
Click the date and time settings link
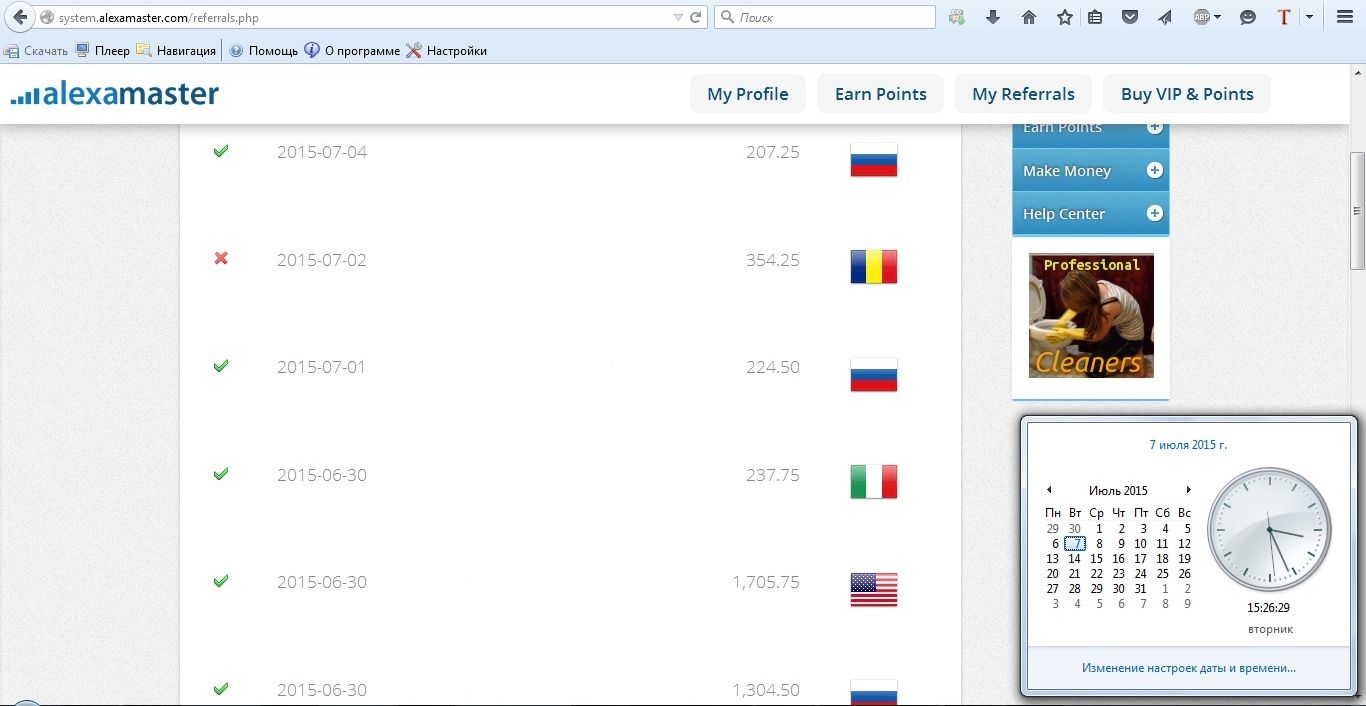coord(1188,667)
